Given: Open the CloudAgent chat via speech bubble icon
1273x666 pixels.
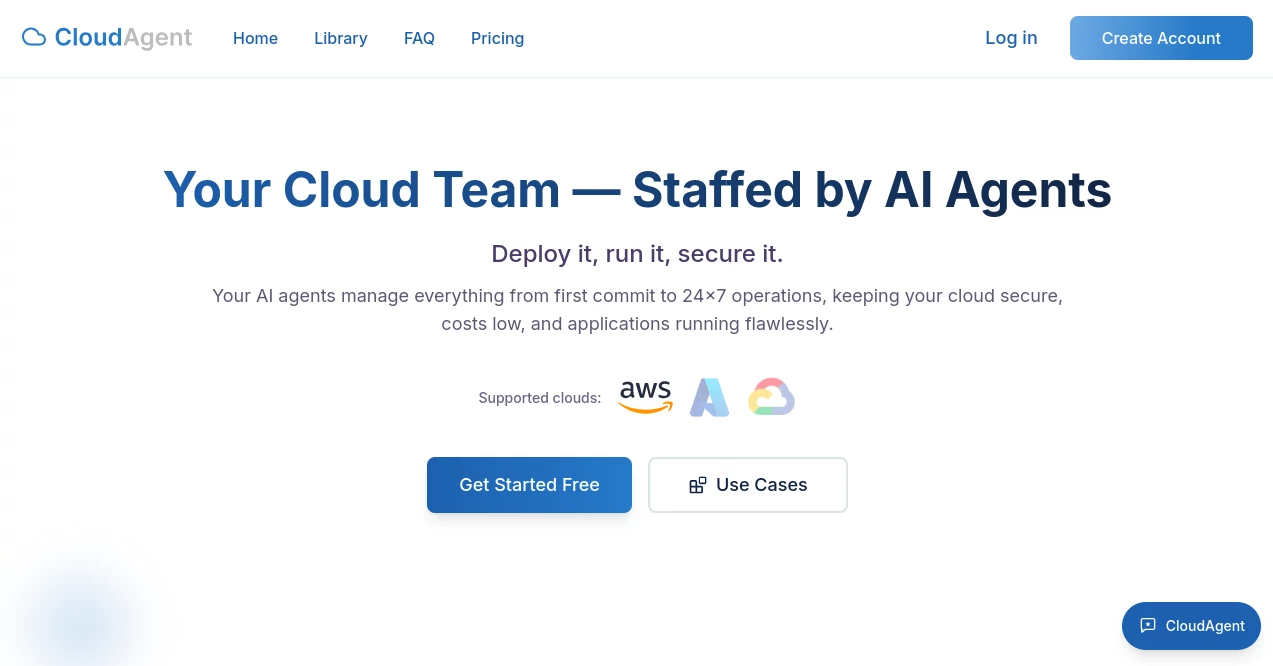Looking at the screenshot, I should (1147, 626).
